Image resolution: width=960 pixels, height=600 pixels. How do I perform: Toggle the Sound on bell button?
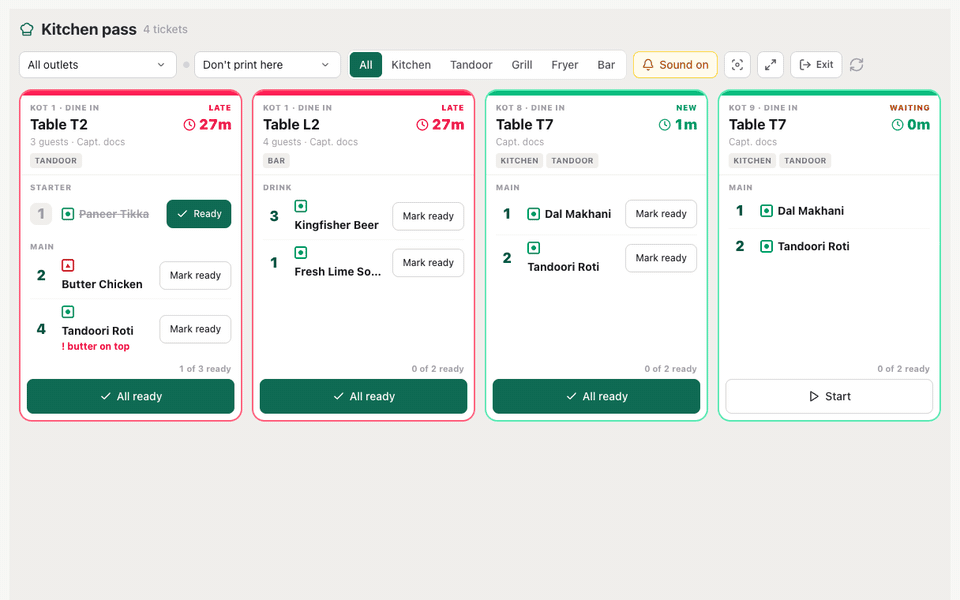675,65
